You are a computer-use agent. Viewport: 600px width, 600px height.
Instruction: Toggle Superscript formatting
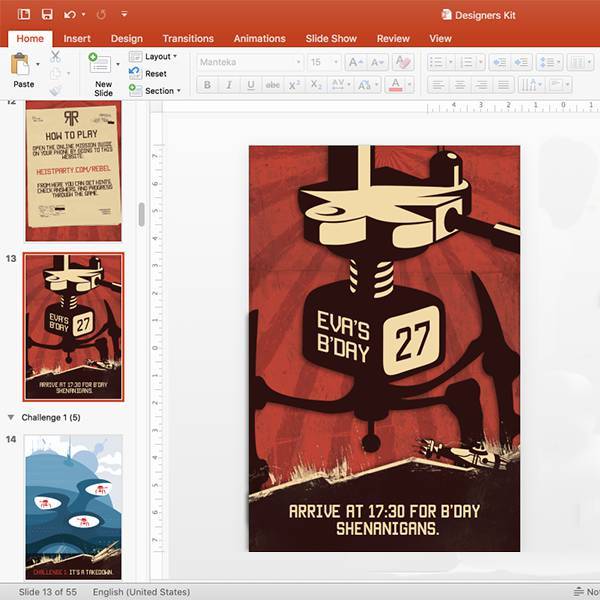[x=294, y=85]
